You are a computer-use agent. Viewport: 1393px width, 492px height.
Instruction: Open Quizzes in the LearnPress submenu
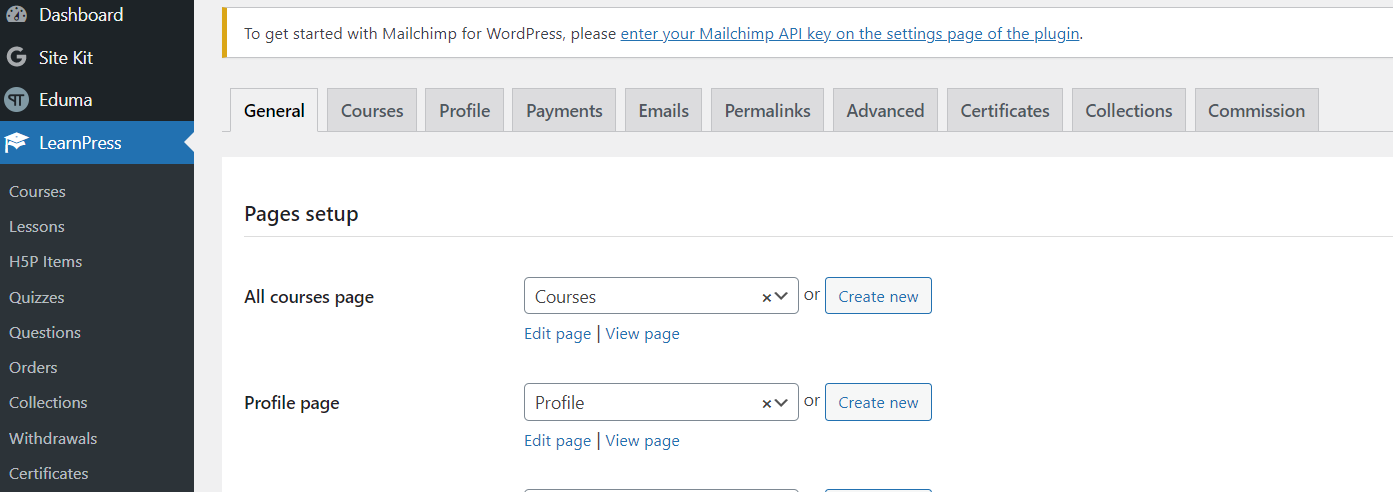point(37,297)
